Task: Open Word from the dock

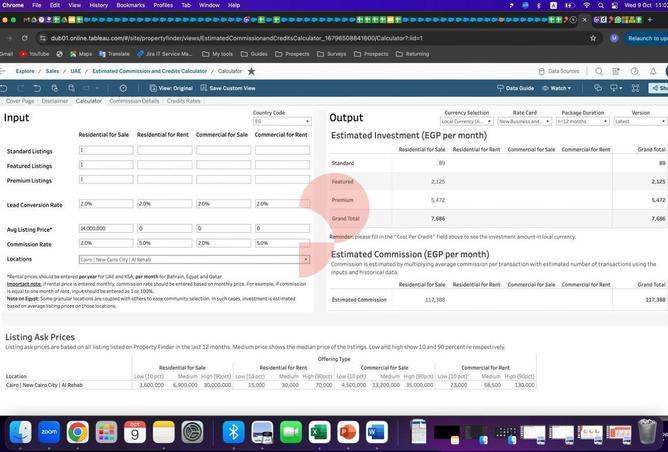Action: tap(377, 432)
